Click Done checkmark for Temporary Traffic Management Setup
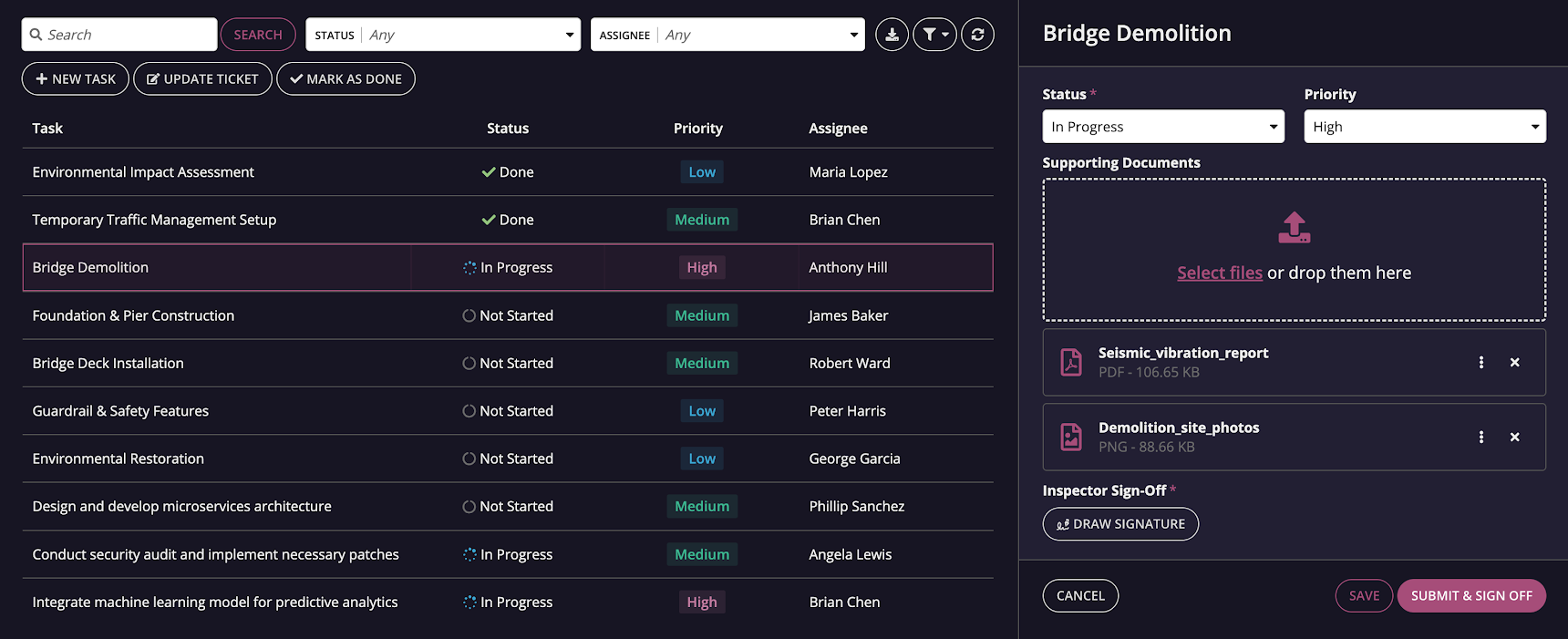 tap(489, 220)
